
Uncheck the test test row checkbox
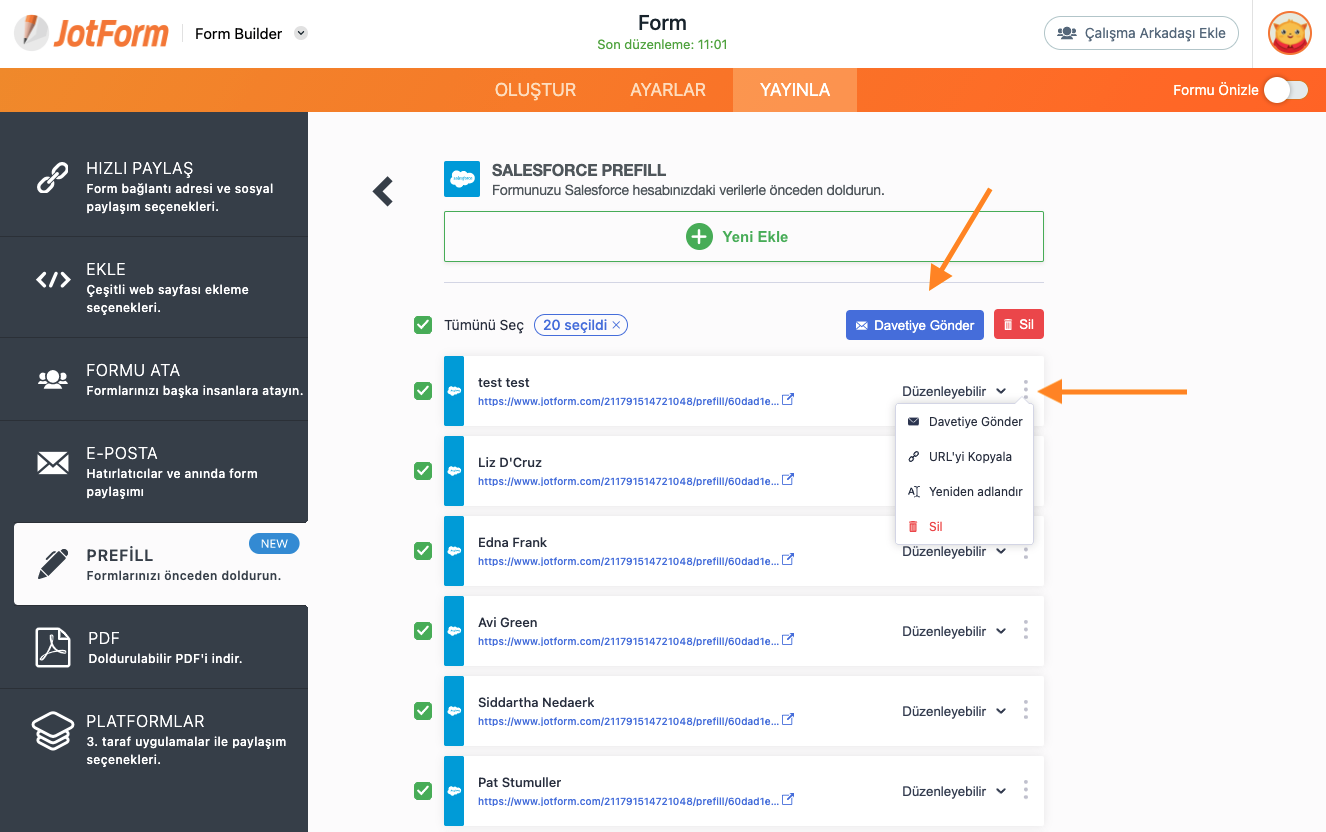(x=423, y=391)
